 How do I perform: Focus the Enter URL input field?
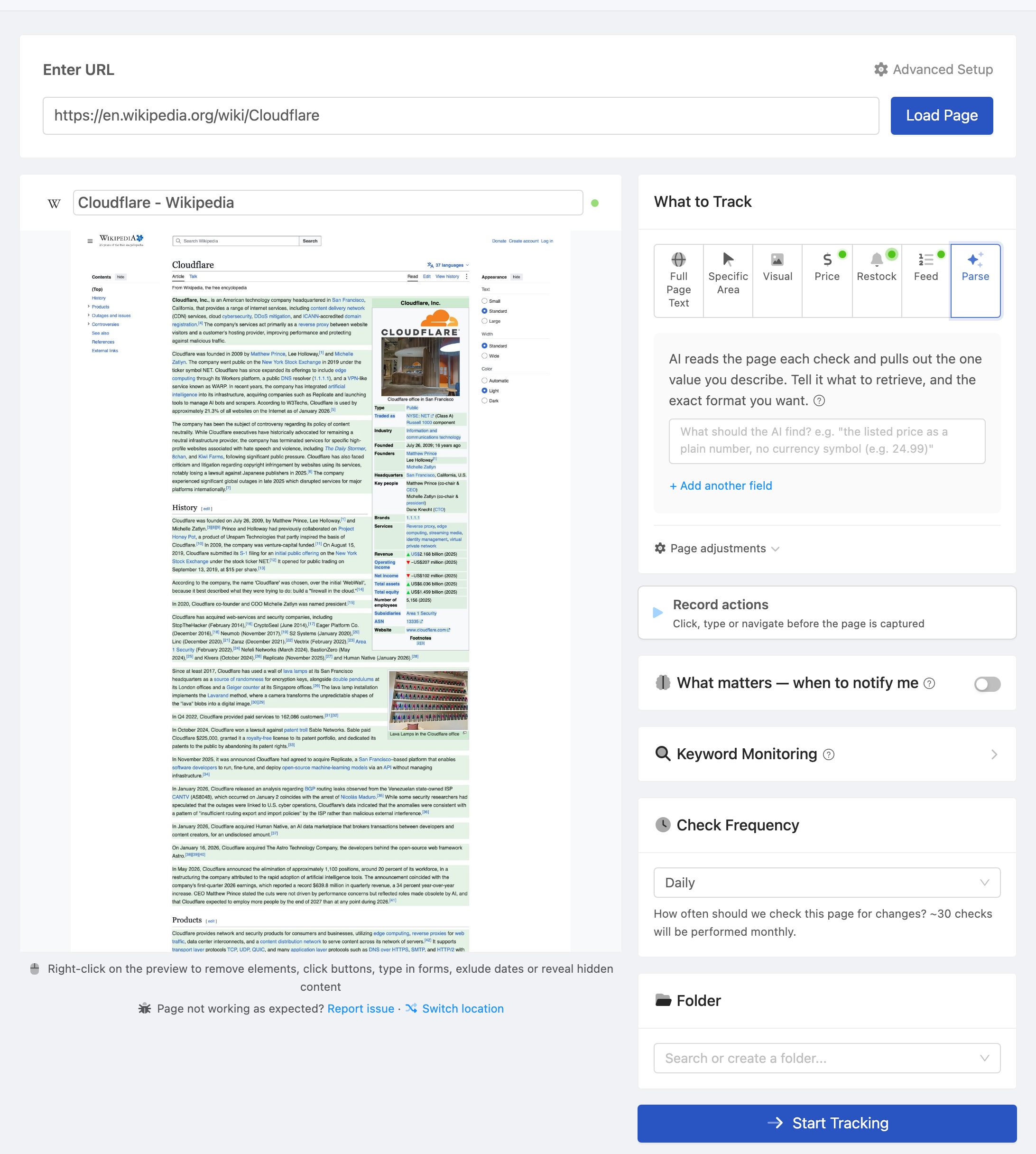[461, 116]
